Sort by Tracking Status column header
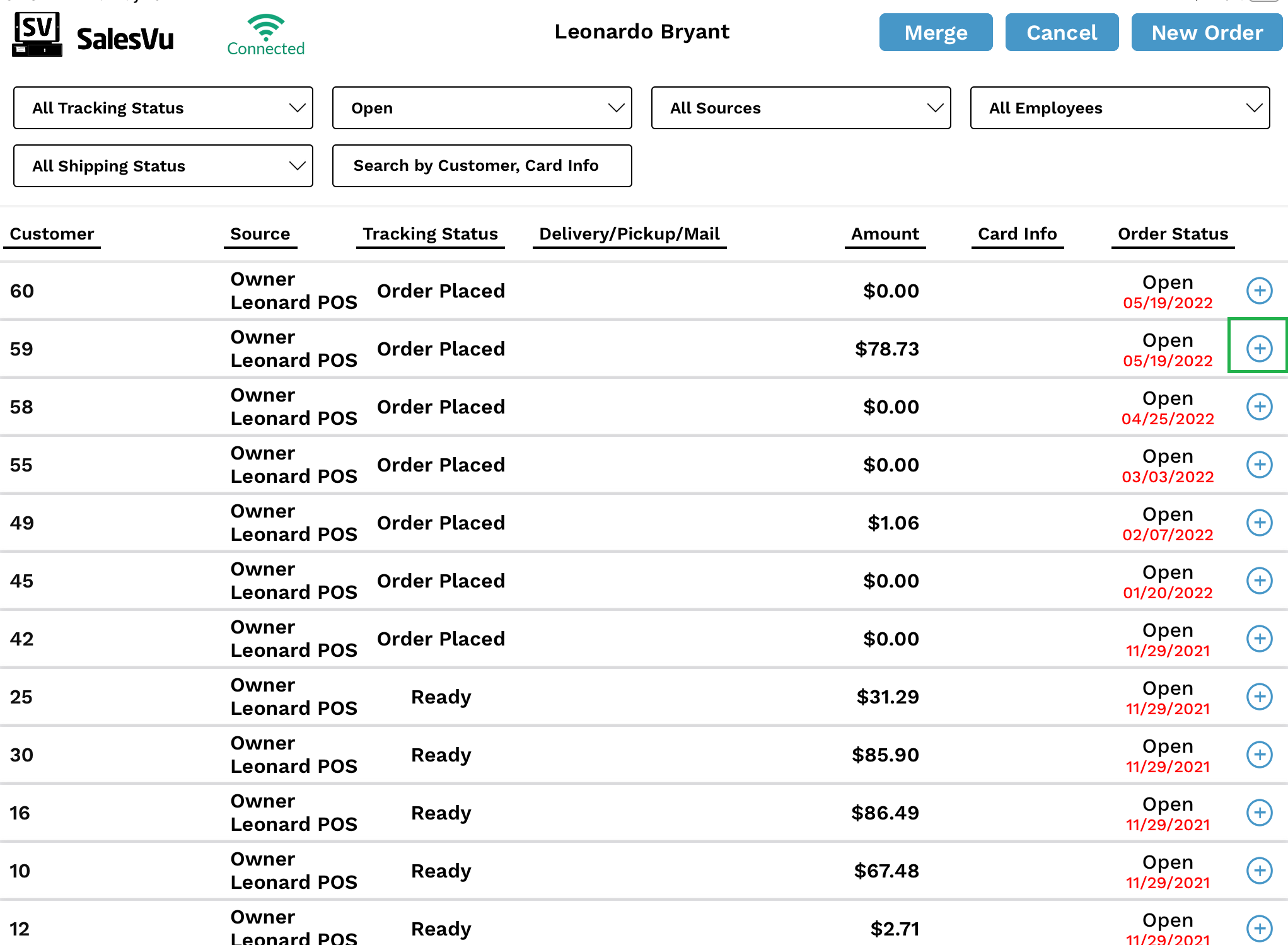 tap(430, 234)
